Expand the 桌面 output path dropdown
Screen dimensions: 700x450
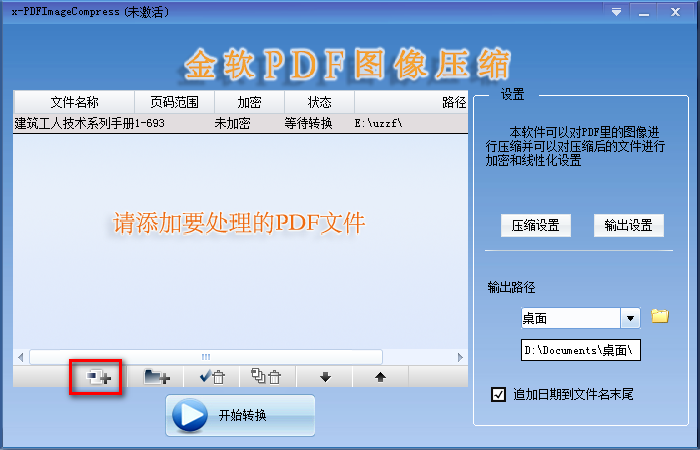pos(630,318)
